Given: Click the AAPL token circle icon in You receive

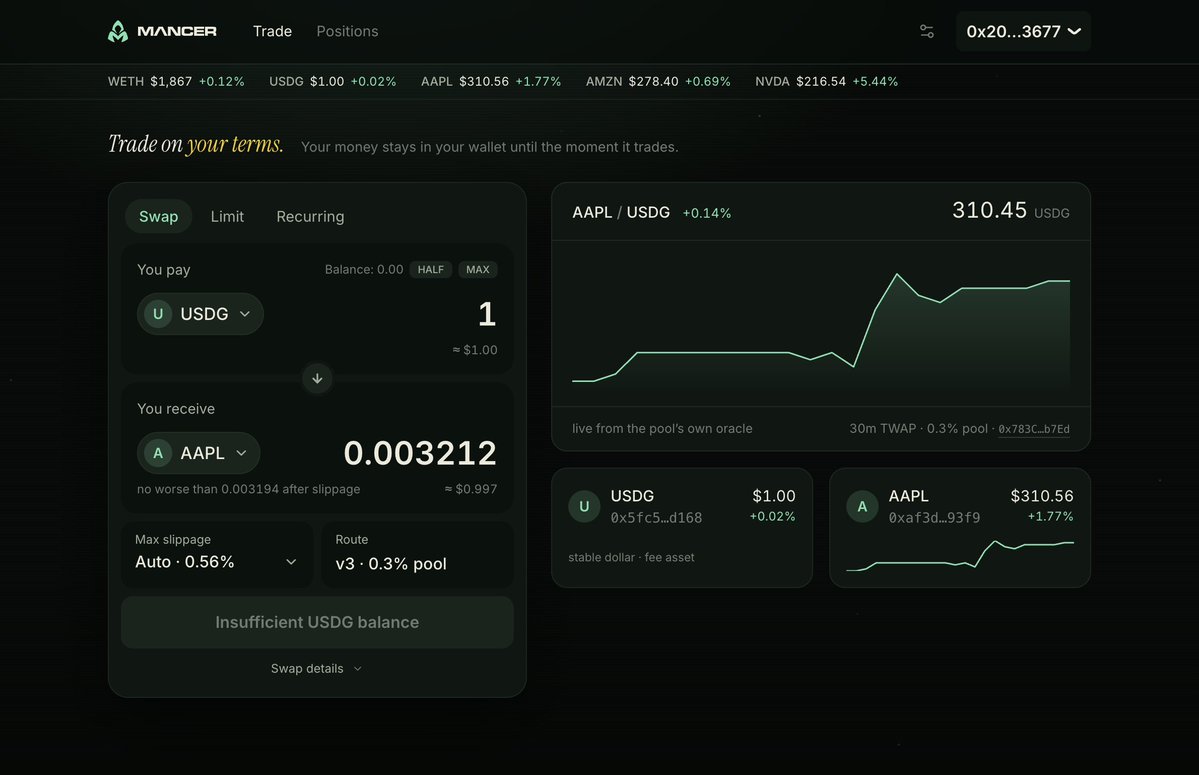Looking at the screenshot, I should (158, 453).
